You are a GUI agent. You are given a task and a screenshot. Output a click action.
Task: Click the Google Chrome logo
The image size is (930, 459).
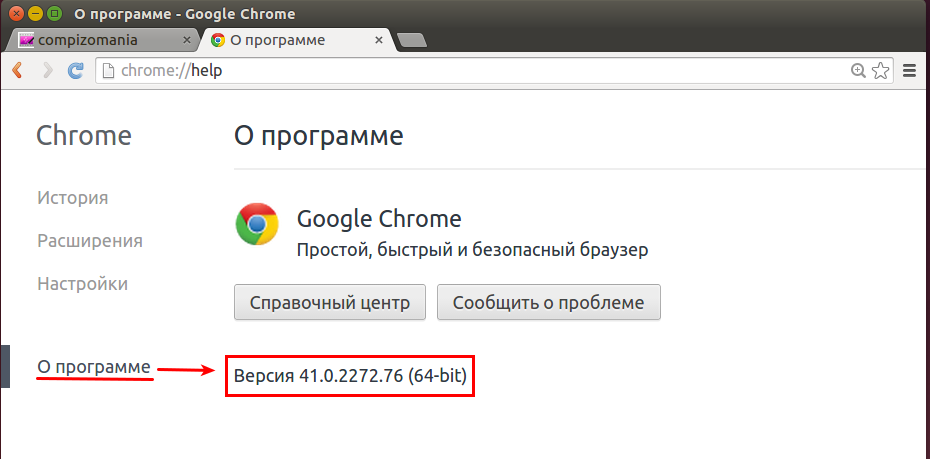256,224
